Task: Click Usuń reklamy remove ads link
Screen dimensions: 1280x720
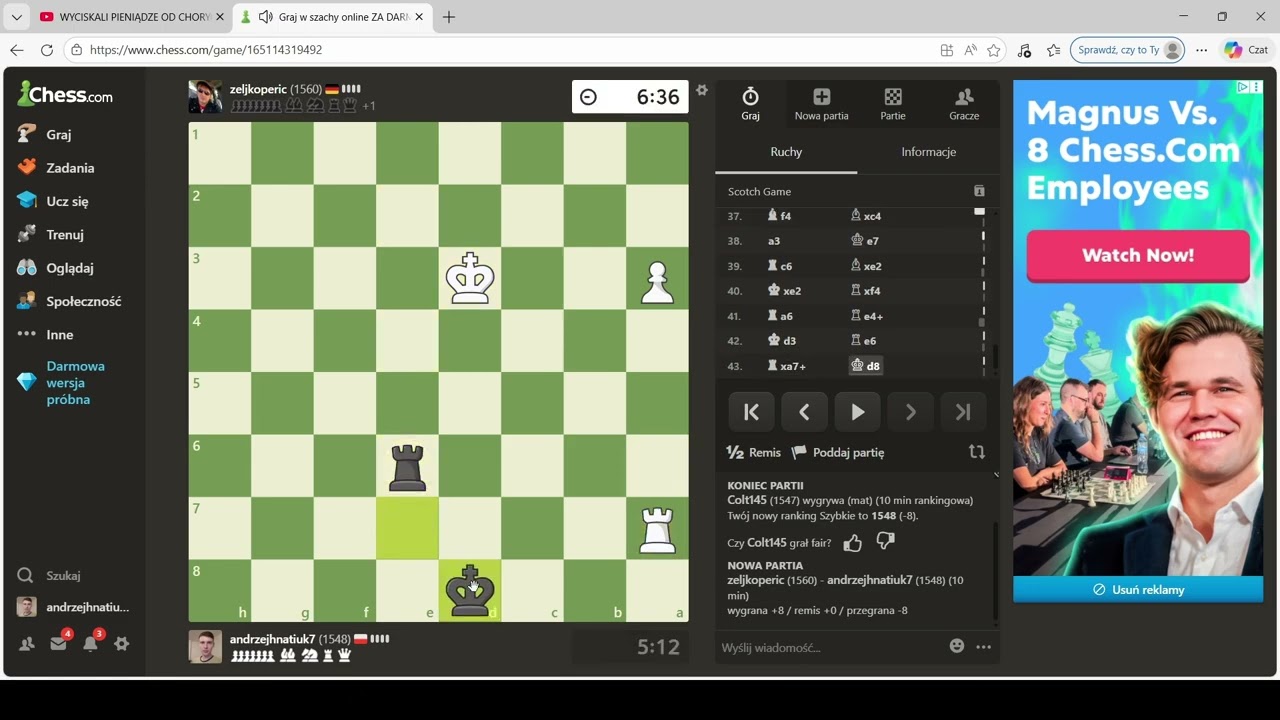Action: 1138,589
